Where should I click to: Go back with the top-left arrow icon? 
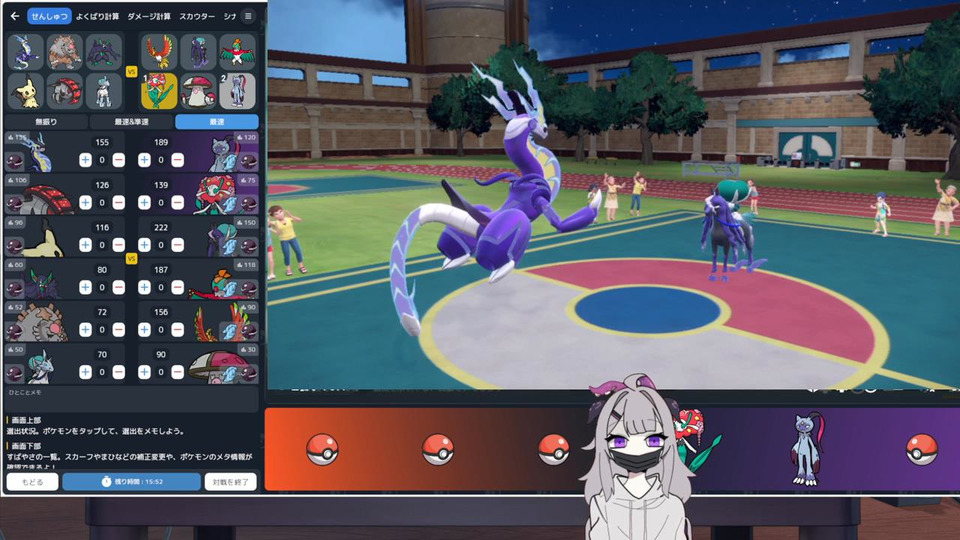(15, 17)
